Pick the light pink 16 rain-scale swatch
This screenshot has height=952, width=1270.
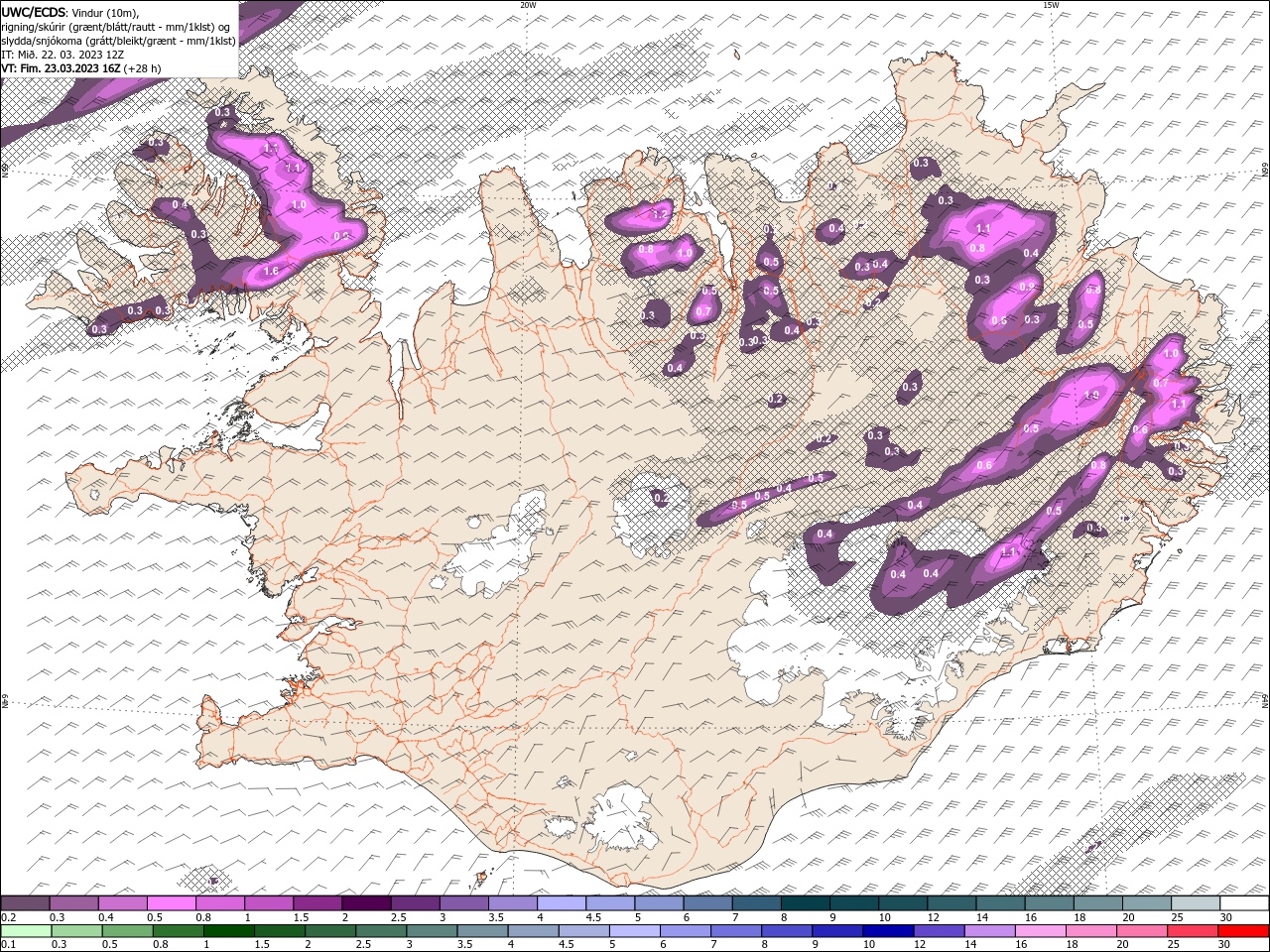tap(1040, 931)
